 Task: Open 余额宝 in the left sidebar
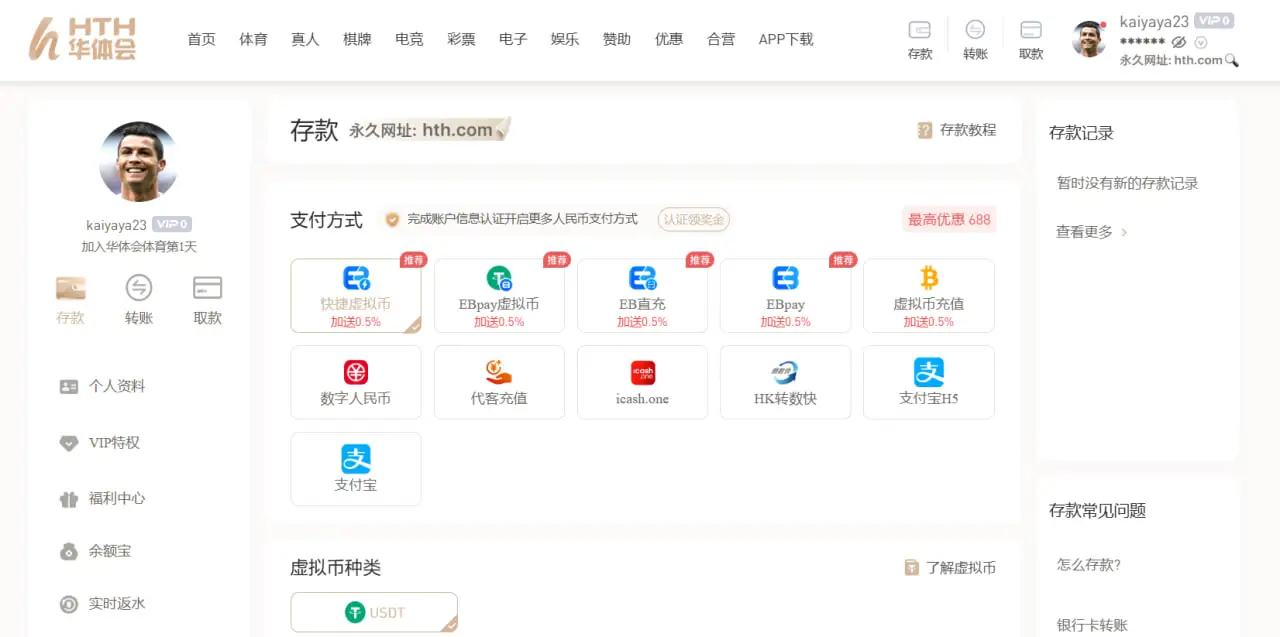(x=110, y=551)
